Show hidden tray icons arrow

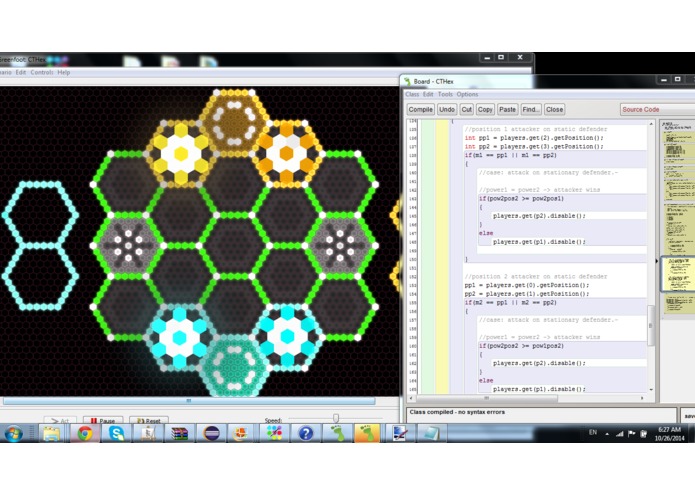tap(607, 434)
